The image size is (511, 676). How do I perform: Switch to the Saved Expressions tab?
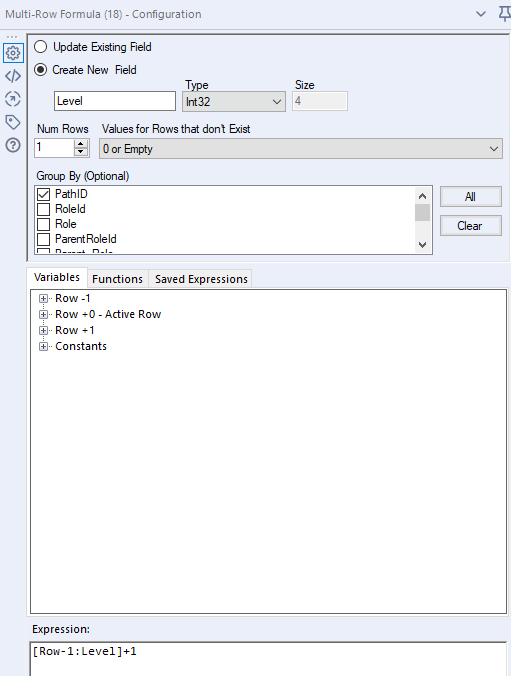click(x=201, y=279)
